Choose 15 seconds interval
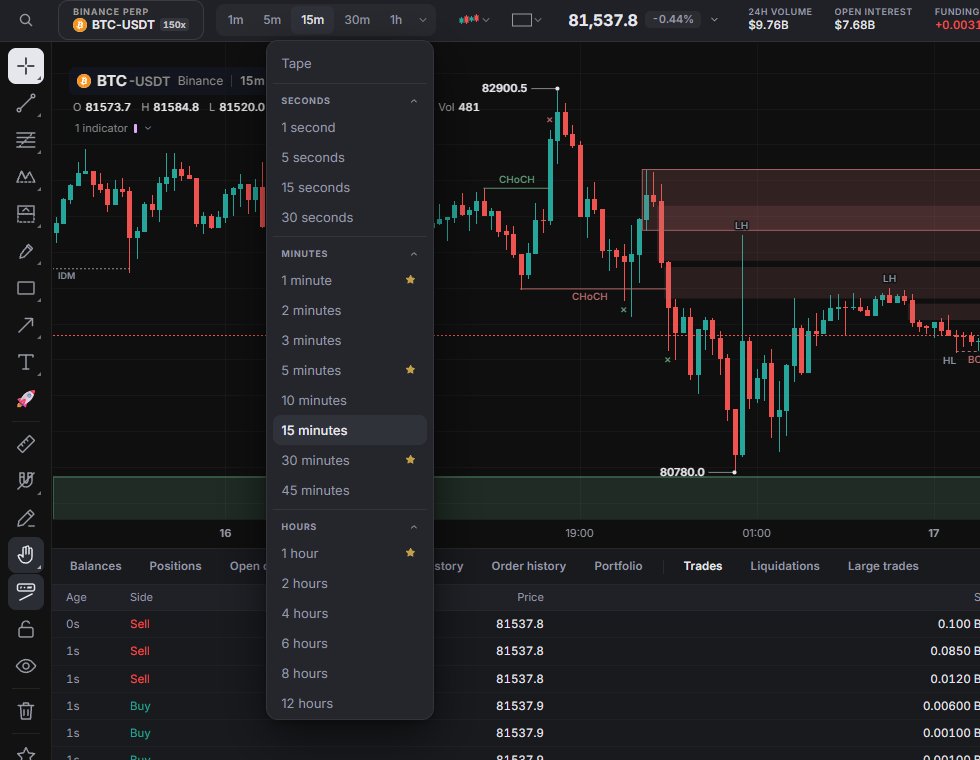 (x=350, y=188)
